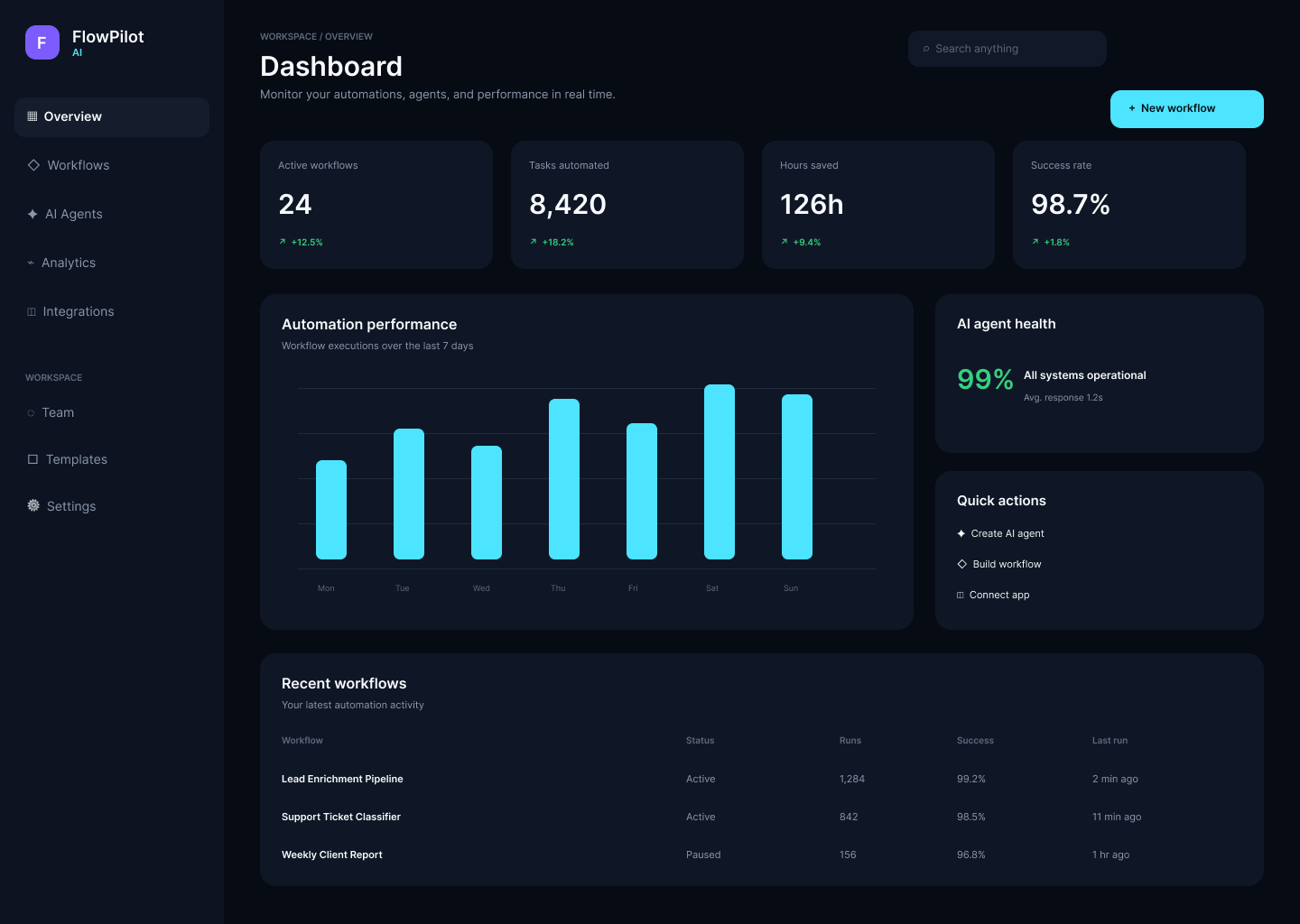Viewport: 1300px width, 924px height.
Task: Click the Overview grid icon in sidebar
Action: pos(32,116)
